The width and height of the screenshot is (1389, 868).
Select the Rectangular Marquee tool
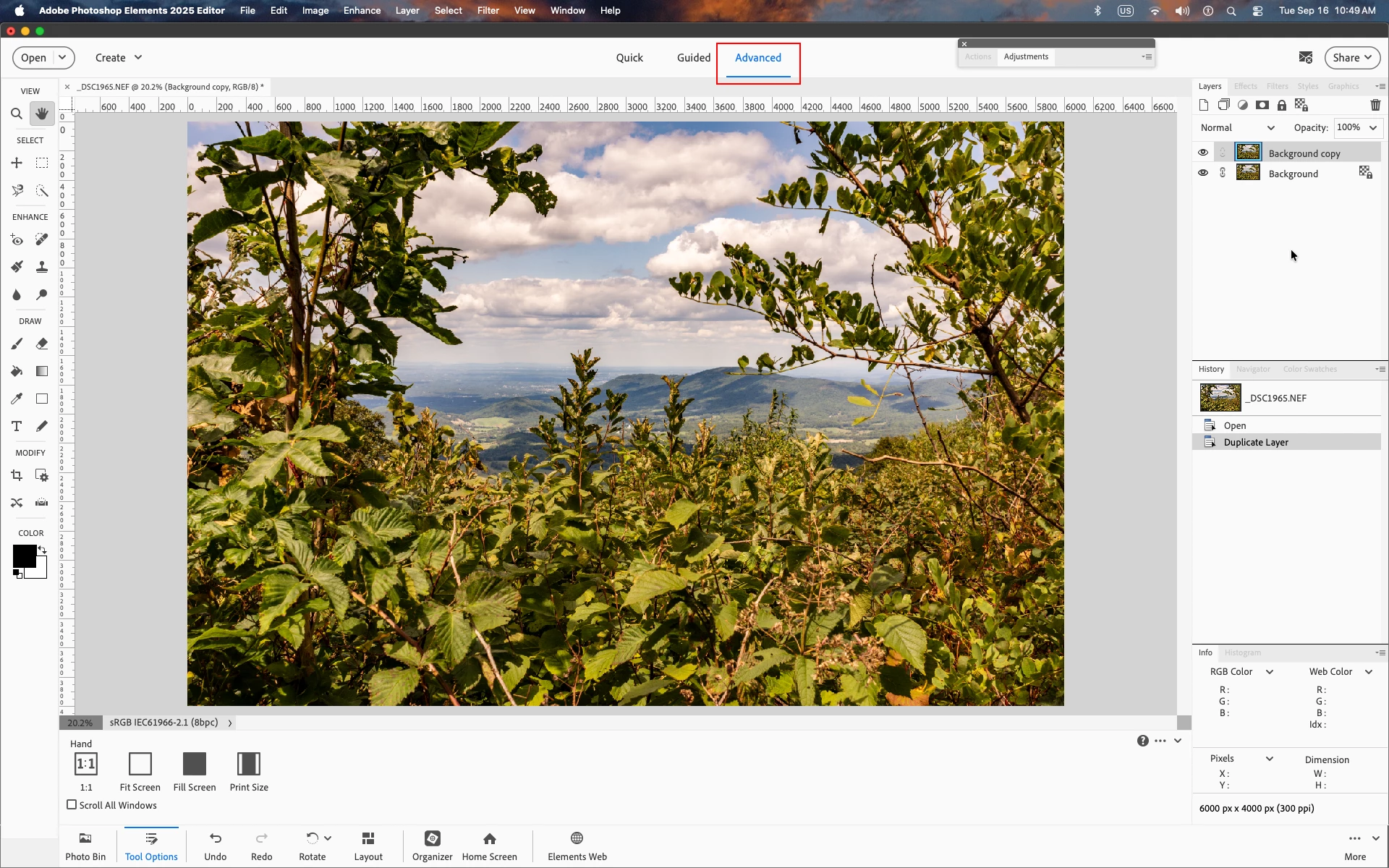[x=42, y=163]
